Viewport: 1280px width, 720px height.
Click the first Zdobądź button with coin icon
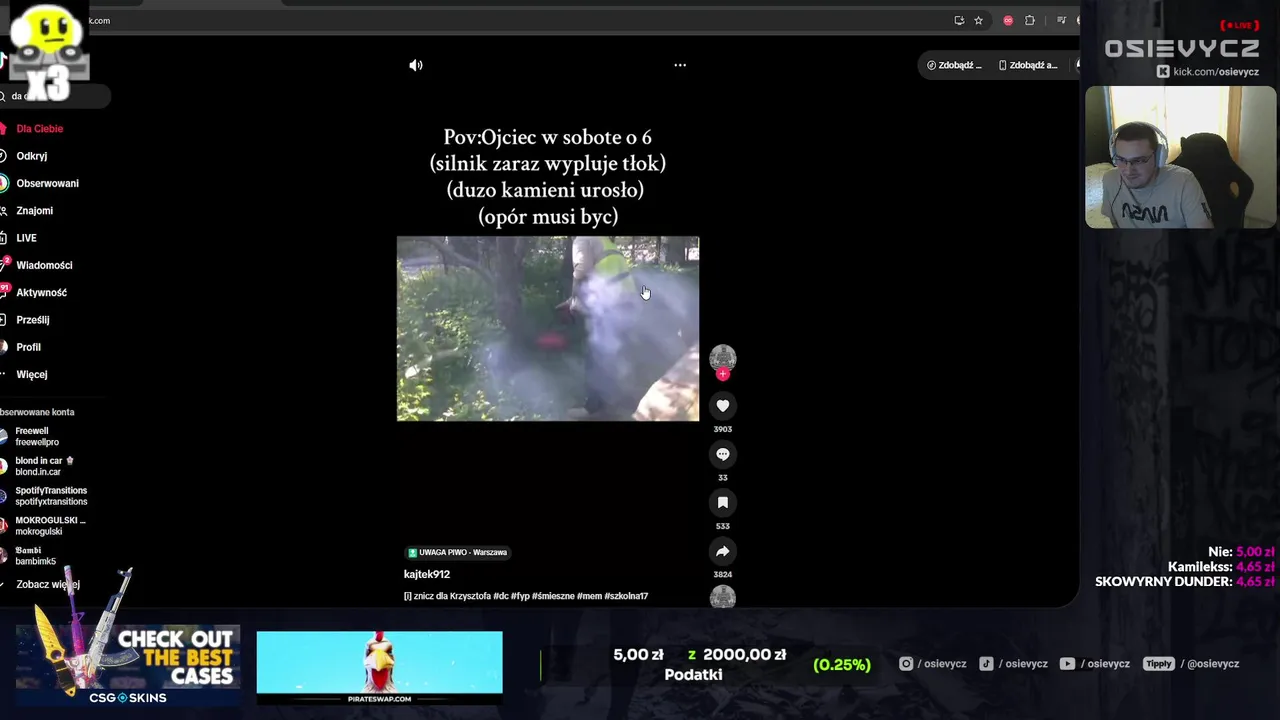click(954, 65)
